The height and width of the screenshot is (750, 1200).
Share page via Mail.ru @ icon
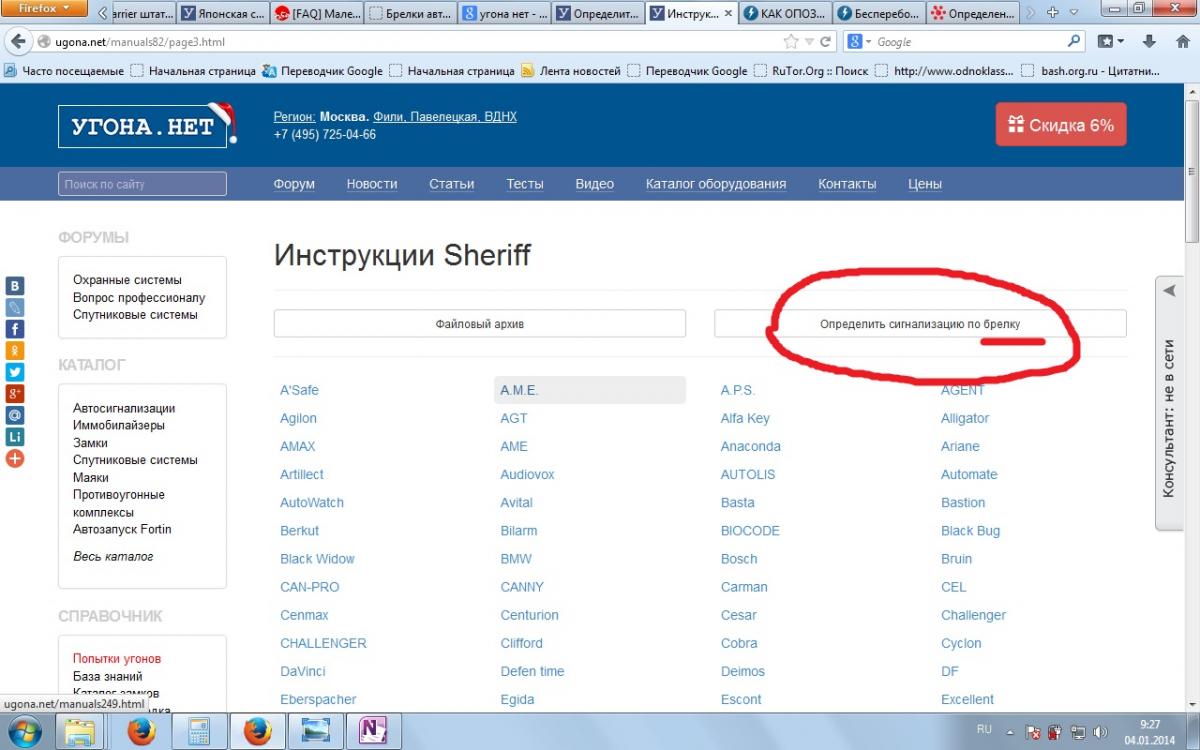15,415
